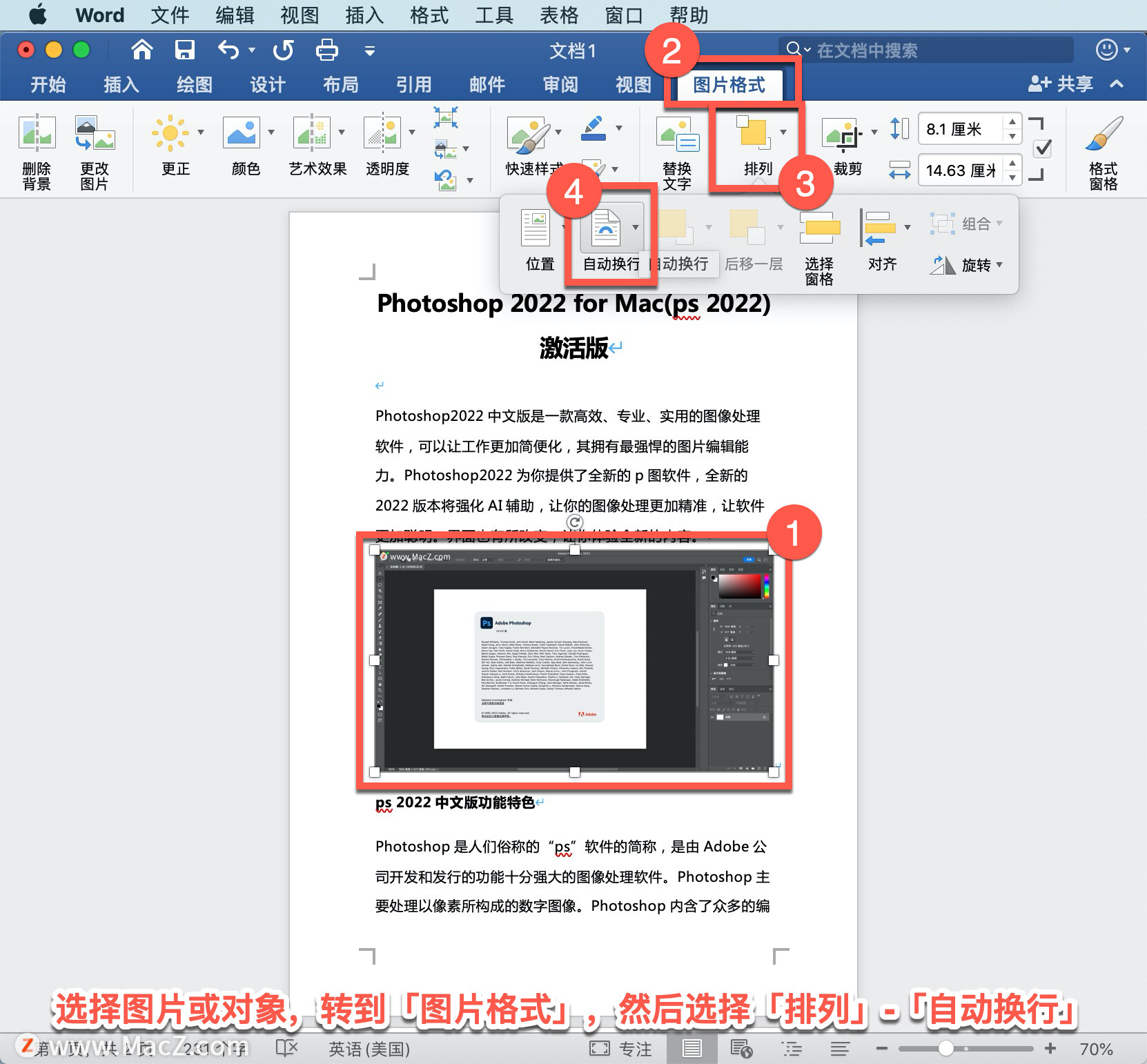Expand Color (颜色) dropdown arrow
Image resolution: width=1147 pixels, height=1064 pixels.
point(271,132)
